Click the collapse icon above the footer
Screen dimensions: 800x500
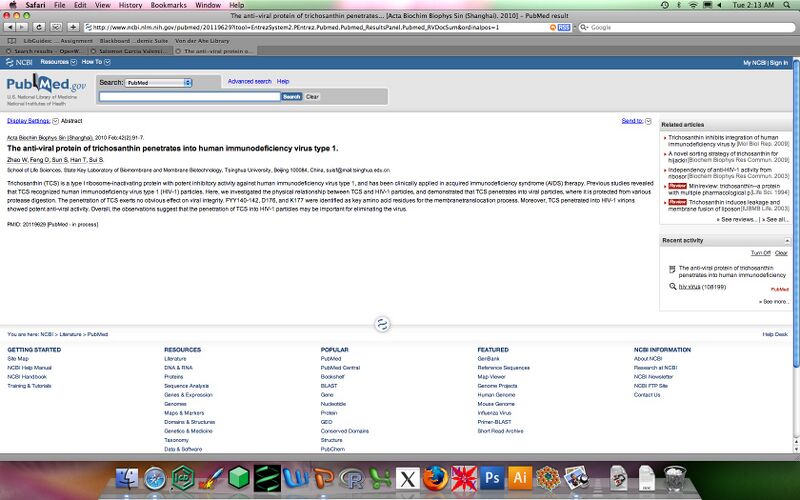point(381,323)
